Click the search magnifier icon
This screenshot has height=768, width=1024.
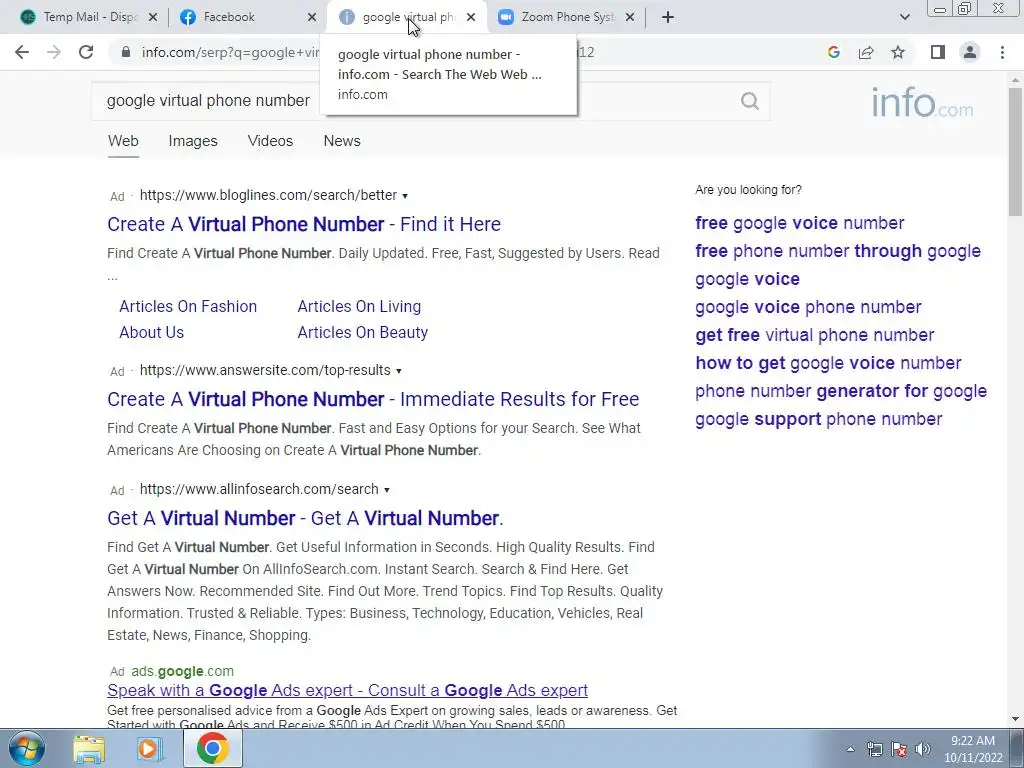pyautogui.click(x=750, y=101)
